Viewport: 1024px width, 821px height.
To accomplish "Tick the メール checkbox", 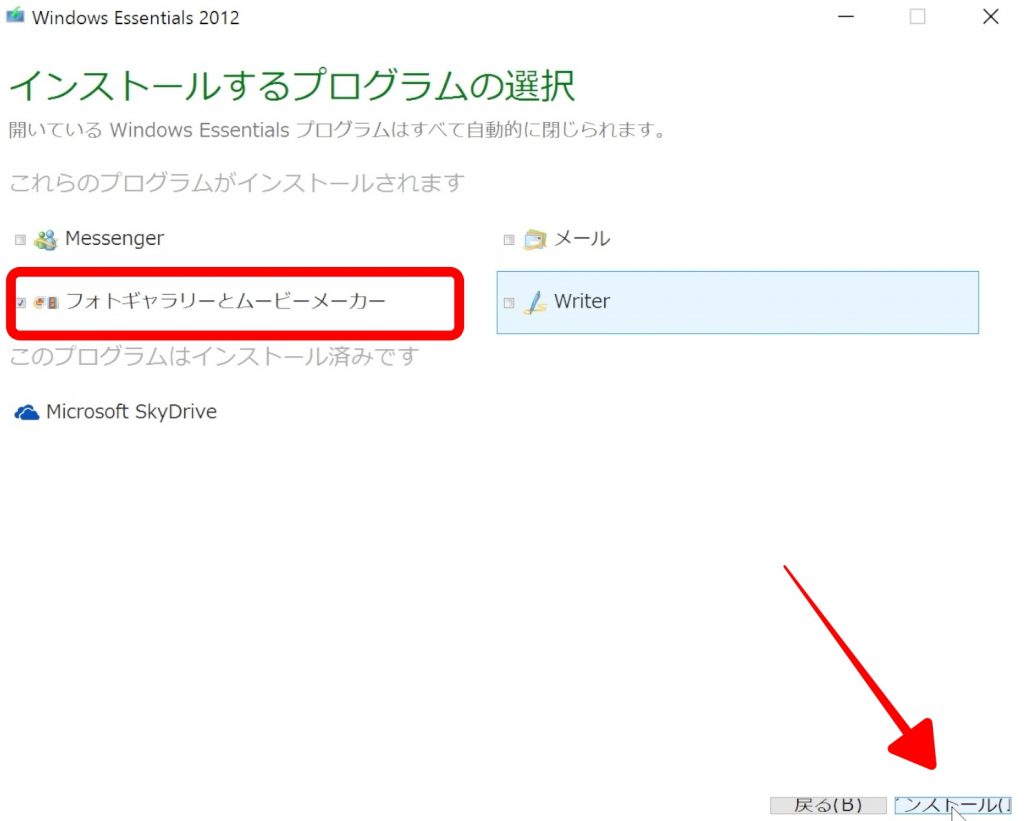I will tap(509, 240).
